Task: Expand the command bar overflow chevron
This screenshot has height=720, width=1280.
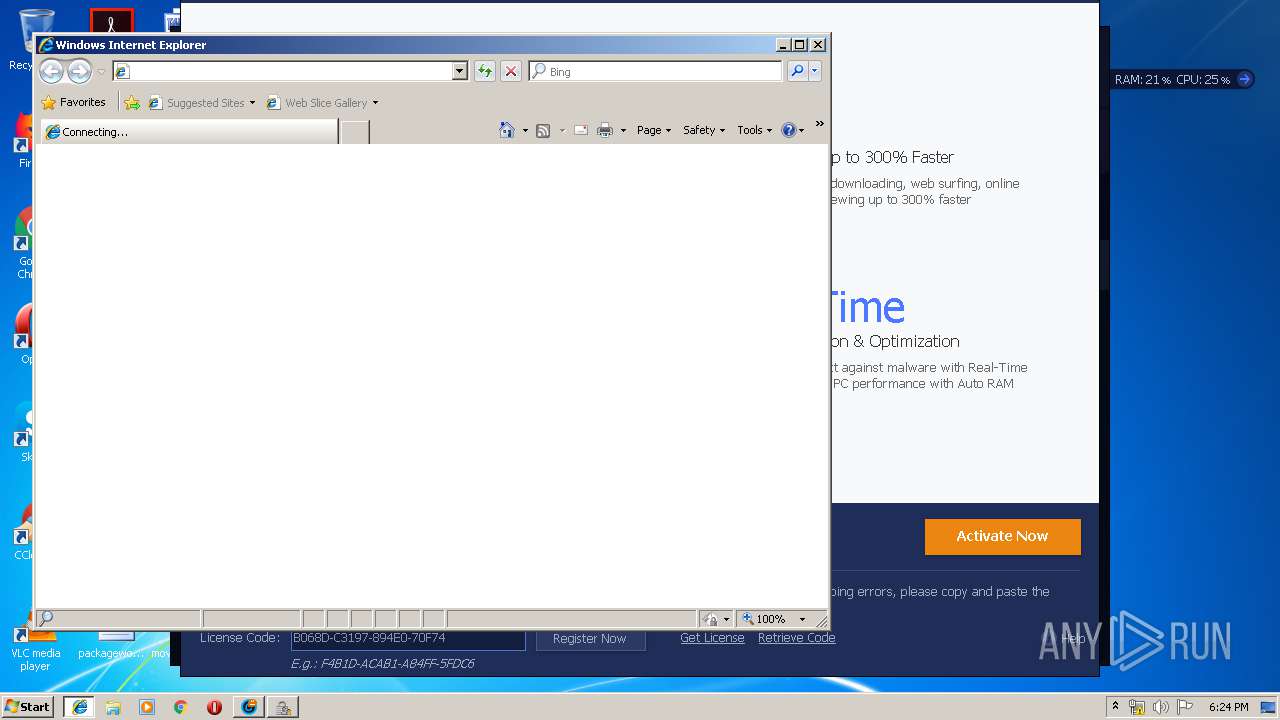Action: [x=819, y=124]
